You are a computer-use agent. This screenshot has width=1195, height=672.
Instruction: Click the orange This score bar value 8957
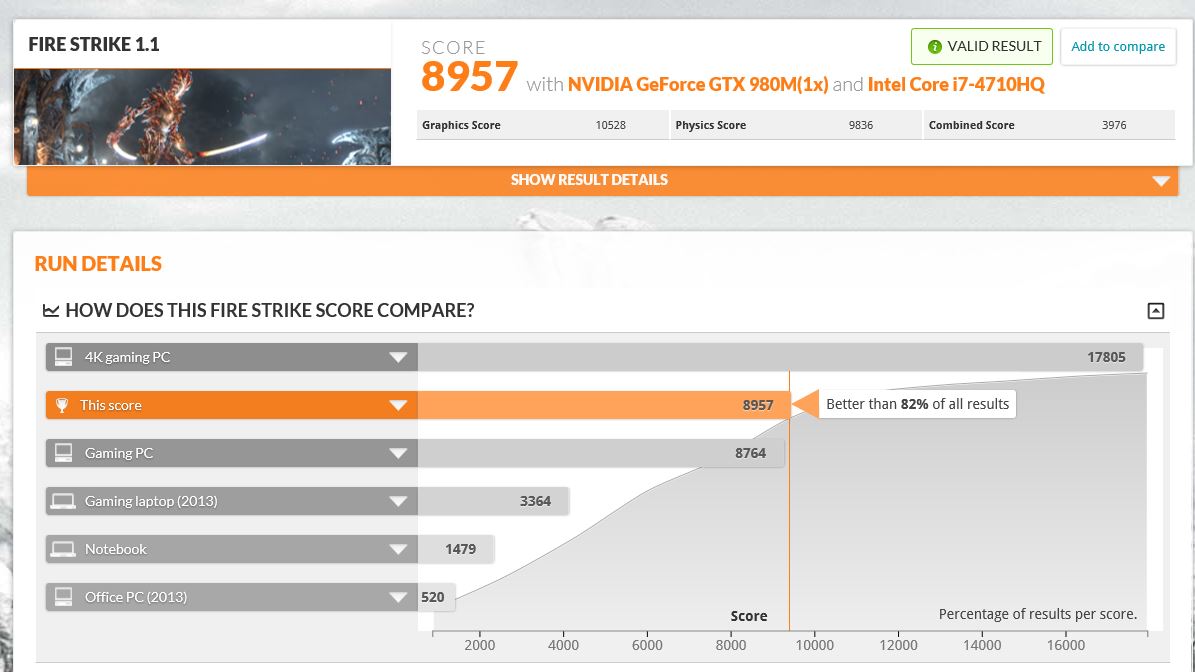[x=758, y=405]
